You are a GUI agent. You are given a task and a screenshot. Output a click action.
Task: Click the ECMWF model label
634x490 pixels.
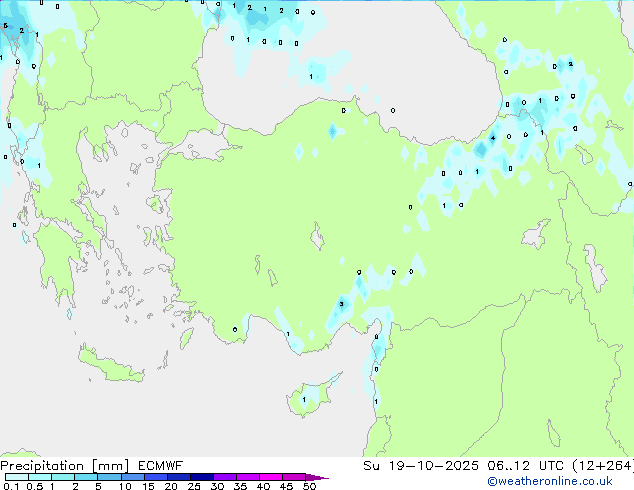pos(161,466)
